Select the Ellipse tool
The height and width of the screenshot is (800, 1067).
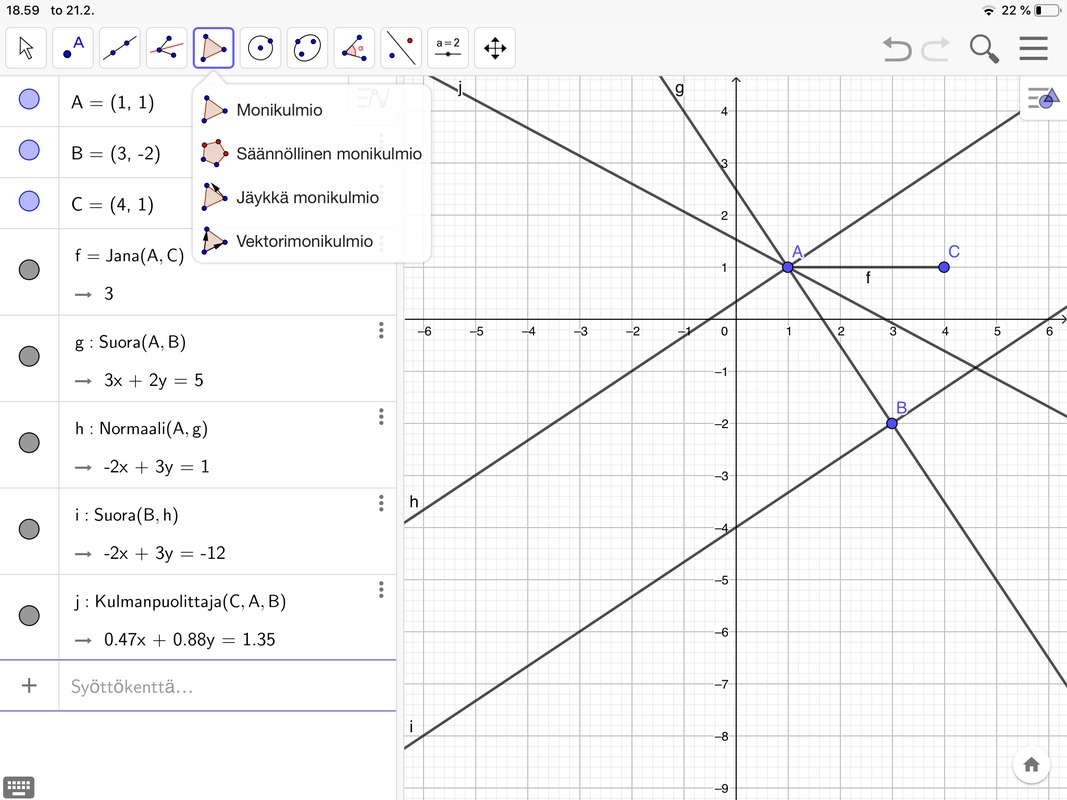pos(308,48)
